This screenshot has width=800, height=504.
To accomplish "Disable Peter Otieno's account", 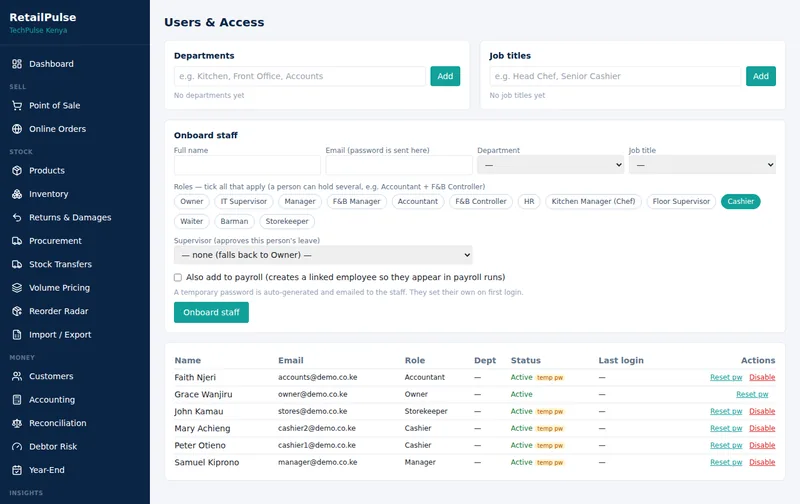I will [x=762, y=445].
